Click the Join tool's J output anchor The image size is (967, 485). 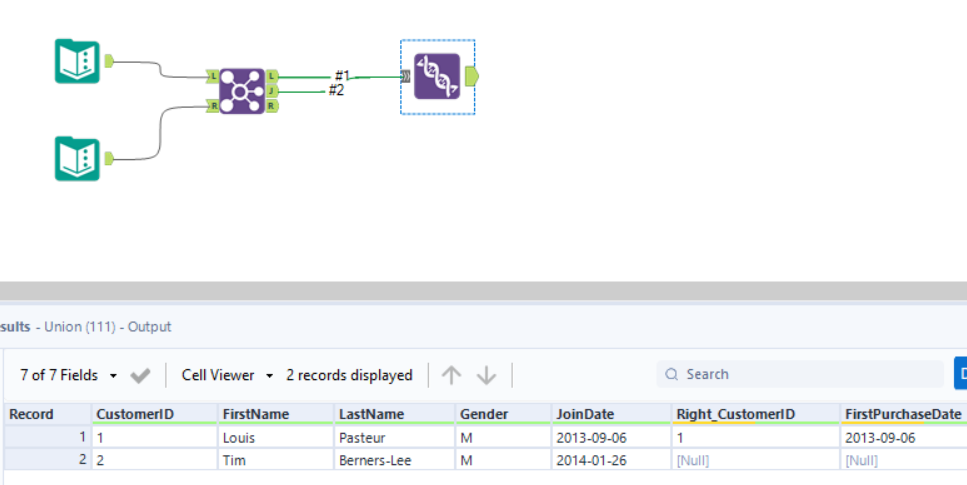point(274,91)
